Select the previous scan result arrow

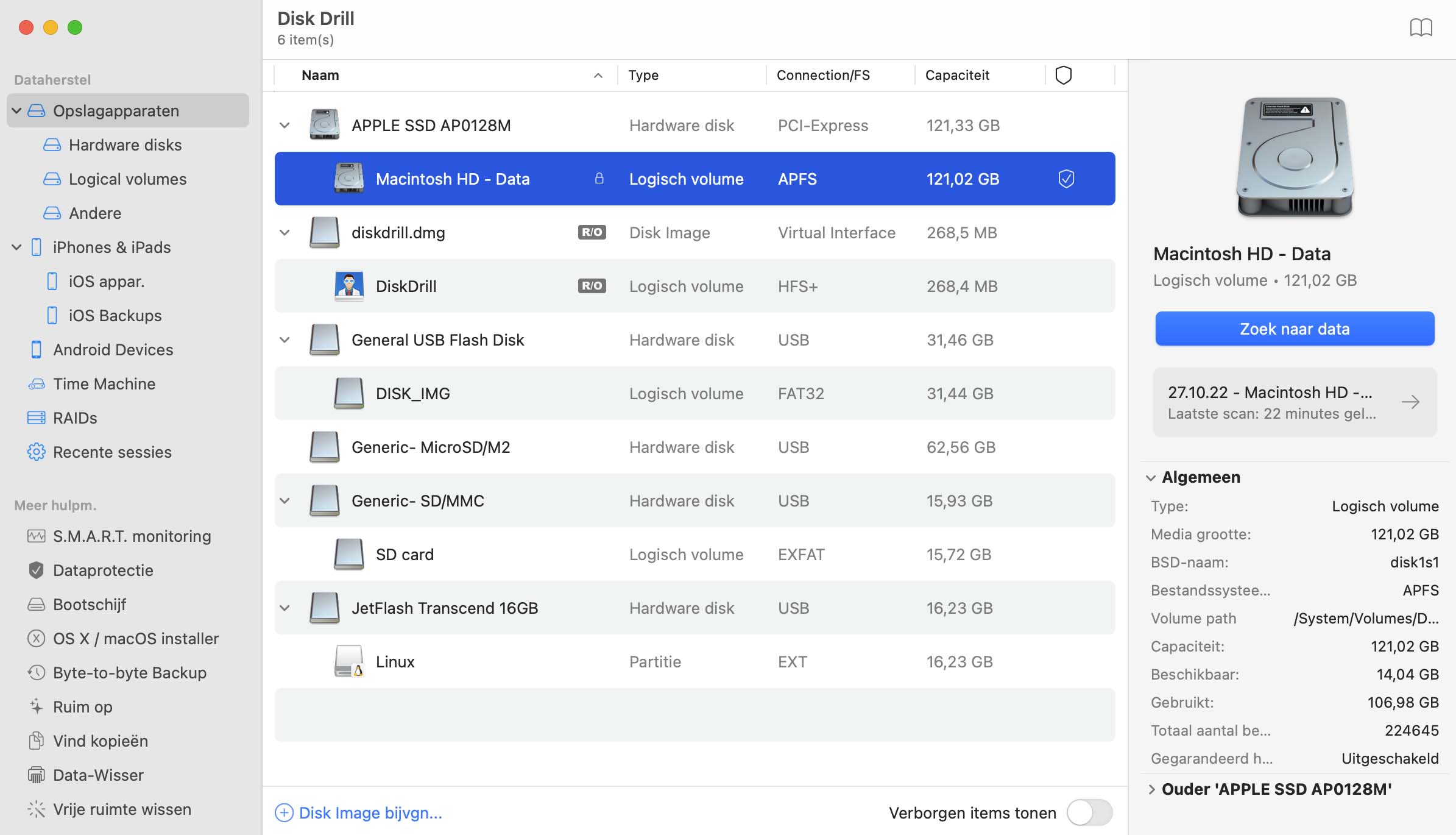click(x=1414, y=401)
